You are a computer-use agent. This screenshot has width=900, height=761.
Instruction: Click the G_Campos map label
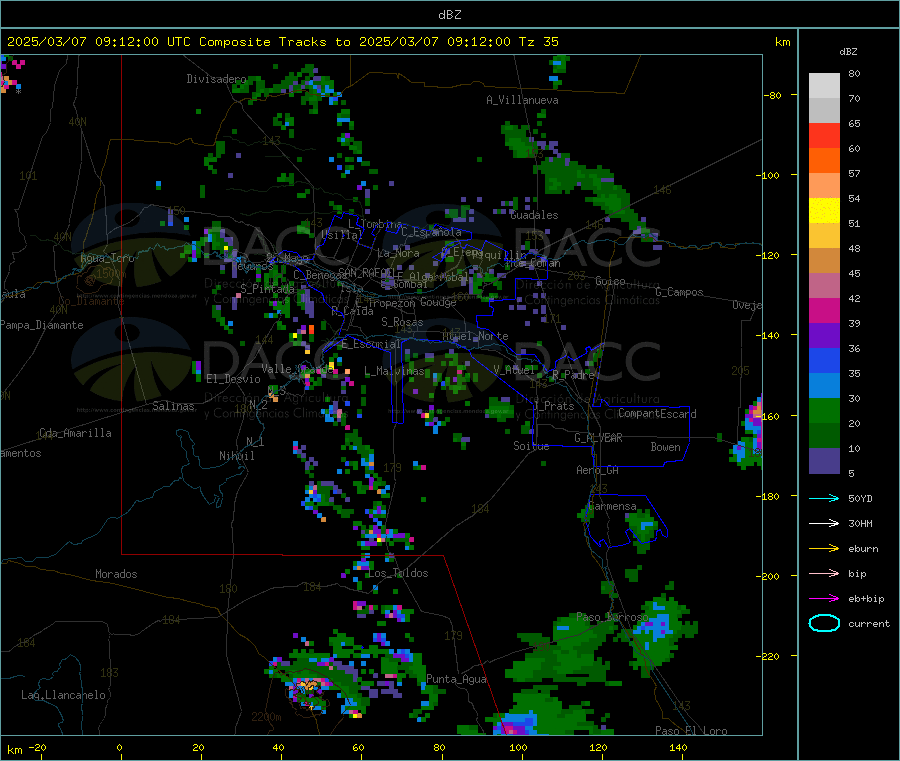point(679,292)
